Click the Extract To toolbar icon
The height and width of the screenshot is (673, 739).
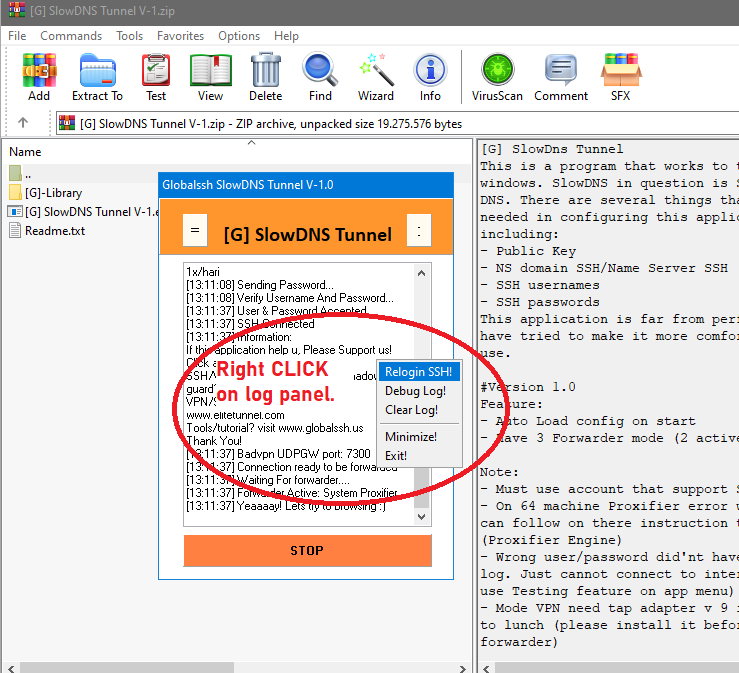coord(98,70)
